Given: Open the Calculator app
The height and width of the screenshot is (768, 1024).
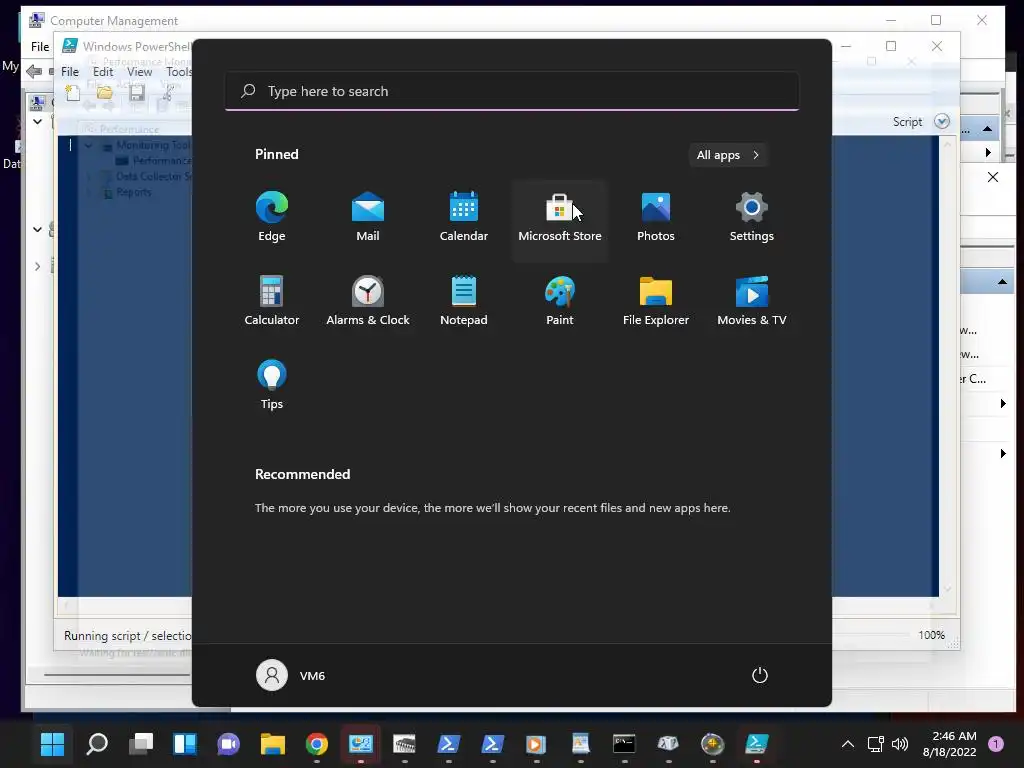Looking at the screenshot, I should point(272,301).
